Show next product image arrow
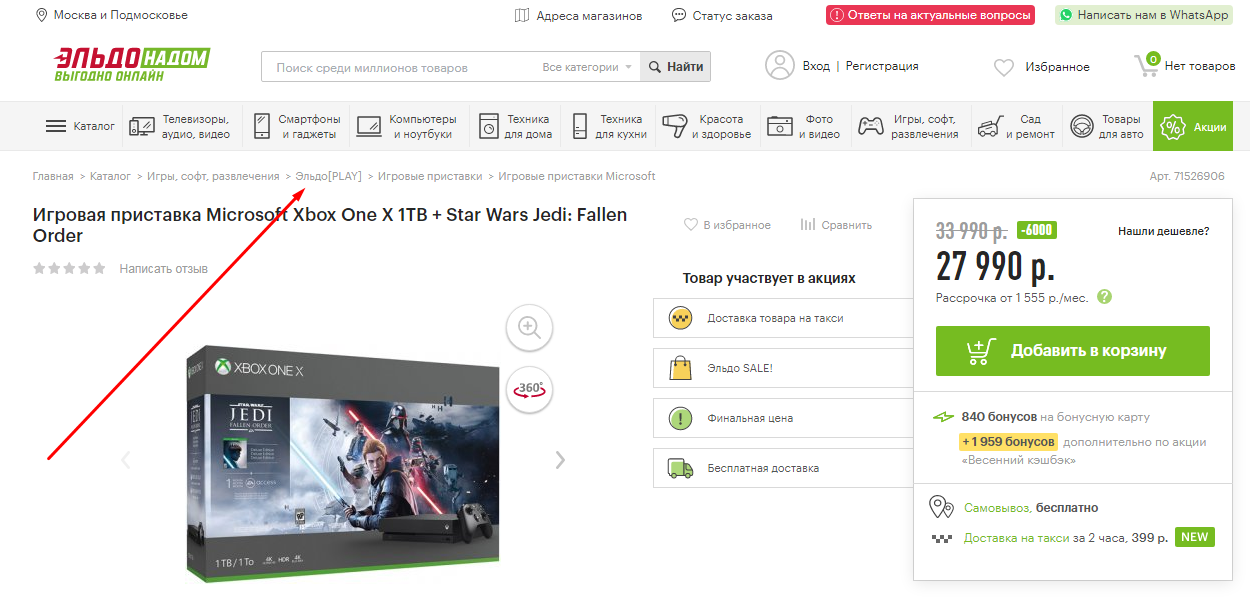The height and width of the screenshot is (606, 1250). (x=560, y=460)
